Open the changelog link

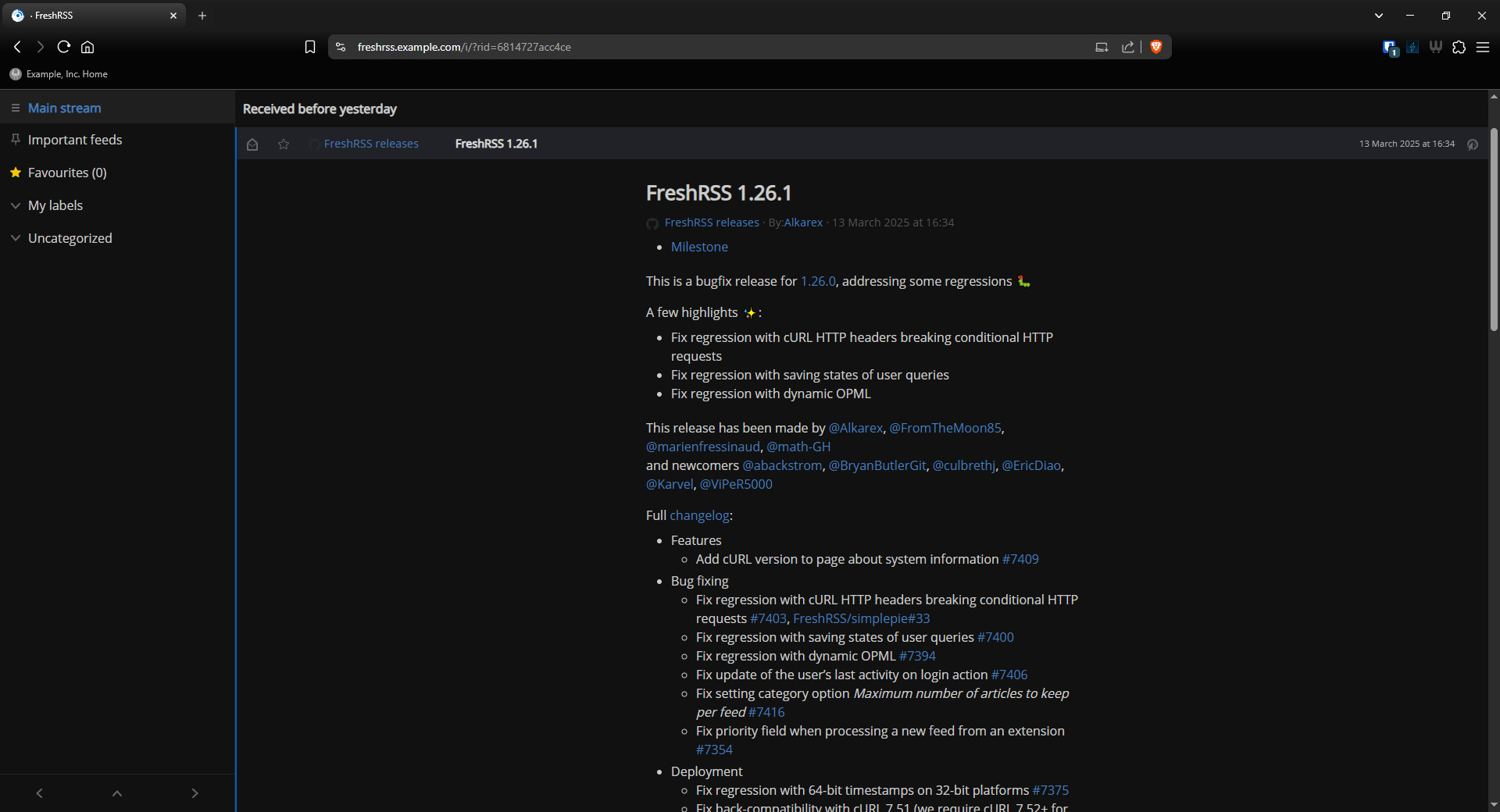click(x=699, y=515)
